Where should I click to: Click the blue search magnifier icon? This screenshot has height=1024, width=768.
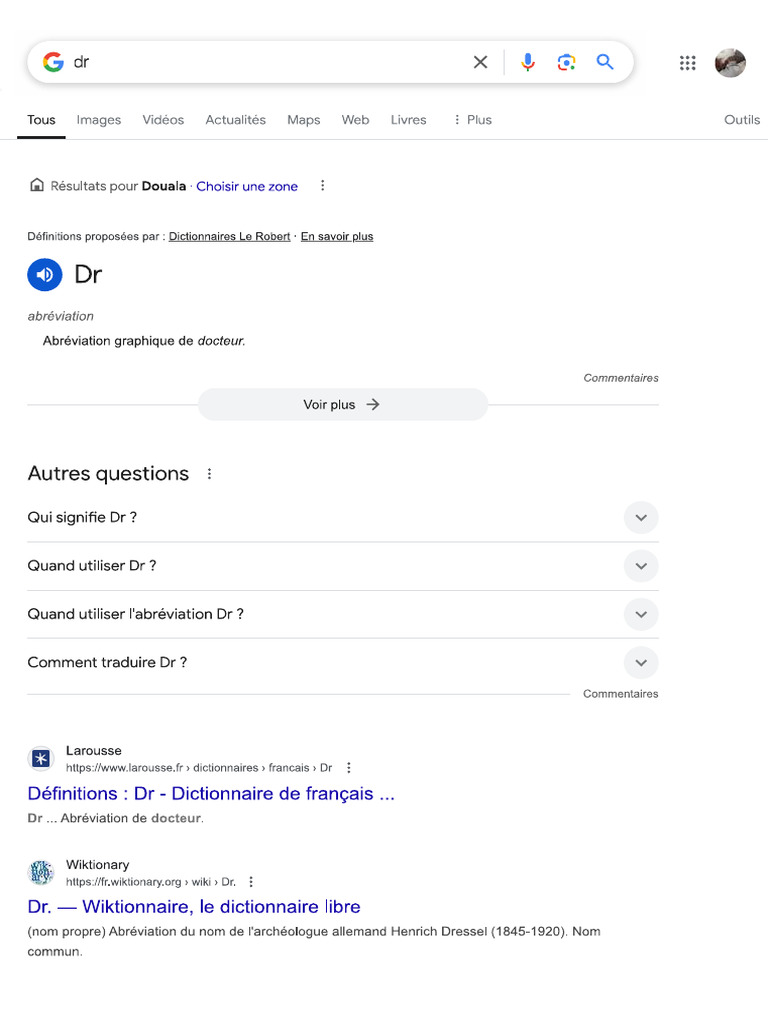605,62
